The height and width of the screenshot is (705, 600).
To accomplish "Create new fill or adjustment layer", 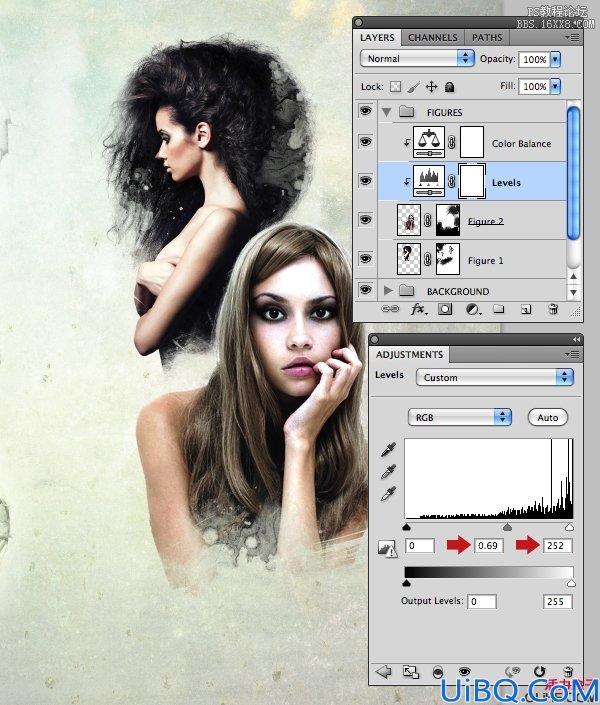I will tap(472, 309).
